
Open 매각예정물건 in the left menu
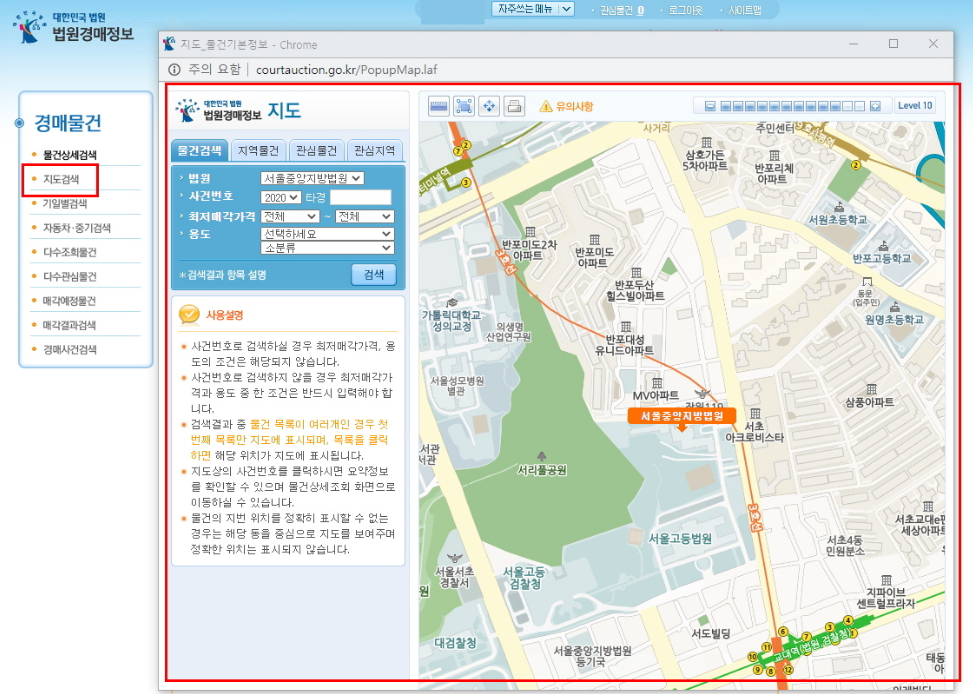pos(70,300)
